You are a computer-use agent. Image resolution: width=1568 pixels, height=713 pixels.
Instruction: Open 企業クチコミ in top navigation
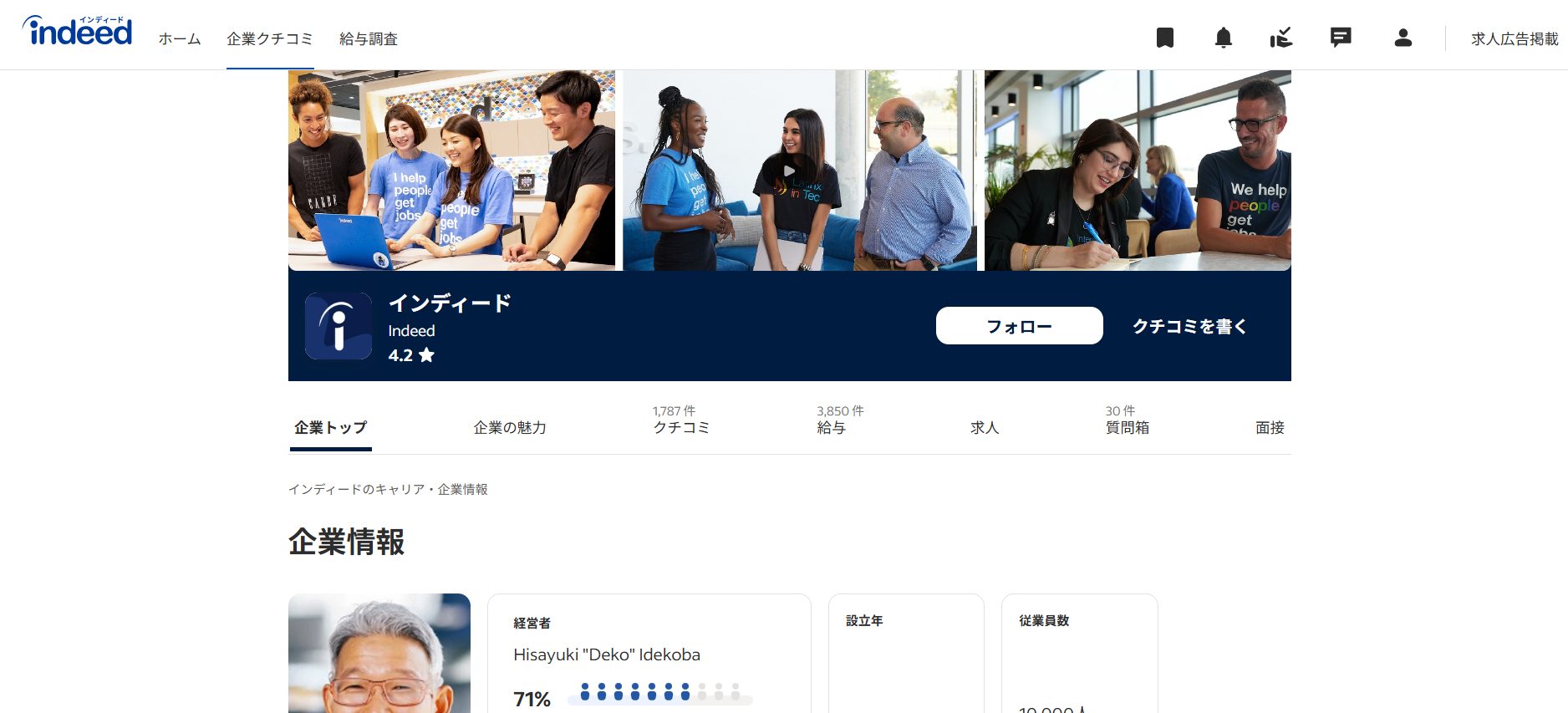tap(270, 38)
